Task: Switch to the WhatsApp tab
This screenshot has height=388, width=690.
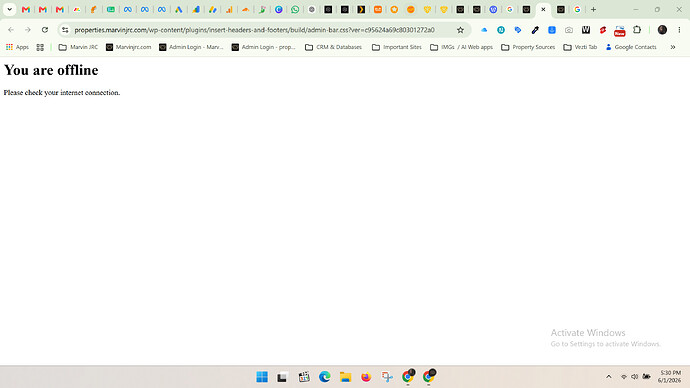Action: click(295, 9)
